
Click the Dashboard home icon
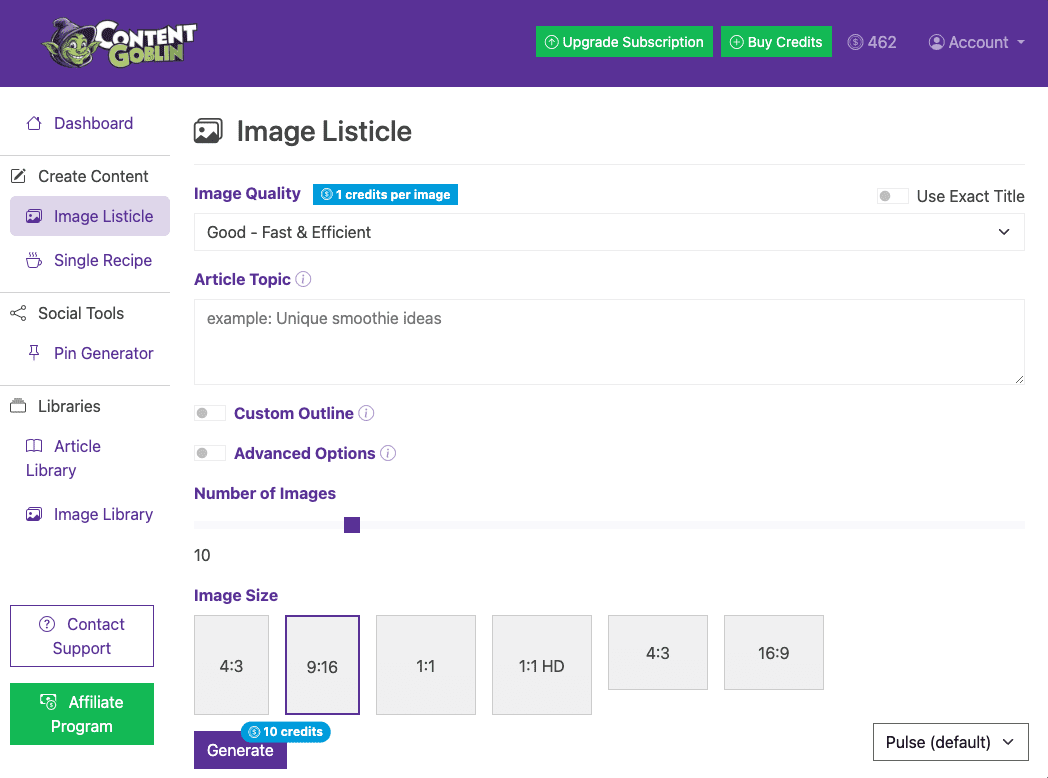point(34,123)
